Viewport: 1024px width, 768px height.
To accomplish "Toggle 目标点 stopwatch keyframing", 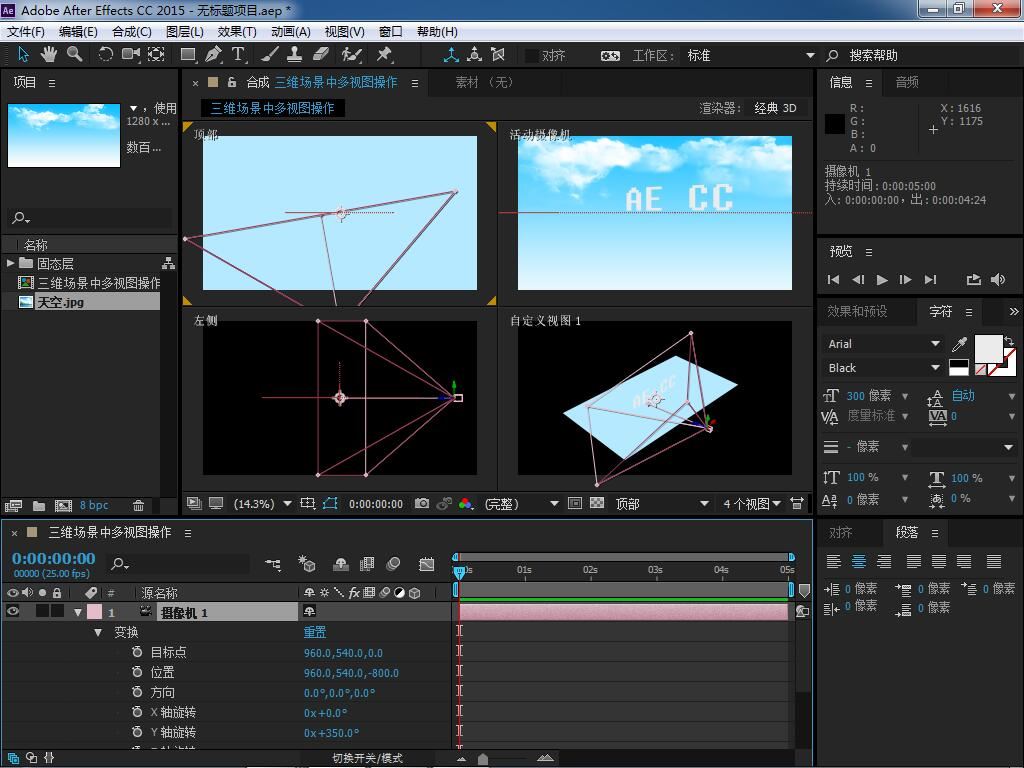I will point(137,652).
